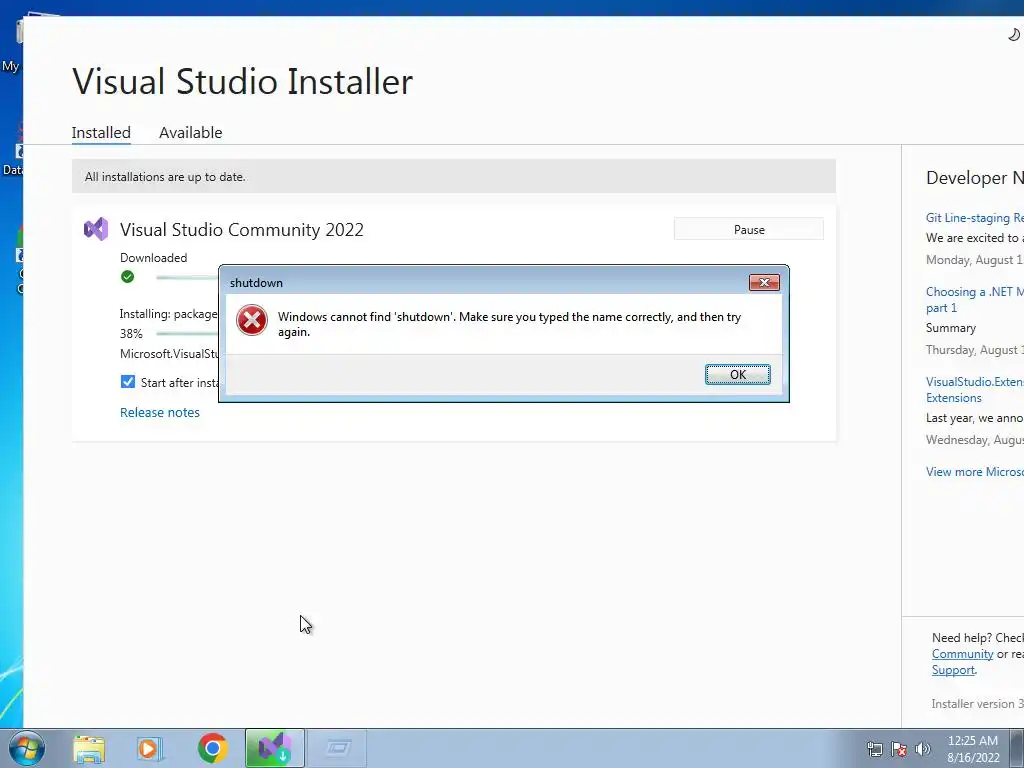
Task: Open the Community help link
Action: point(962,654)
